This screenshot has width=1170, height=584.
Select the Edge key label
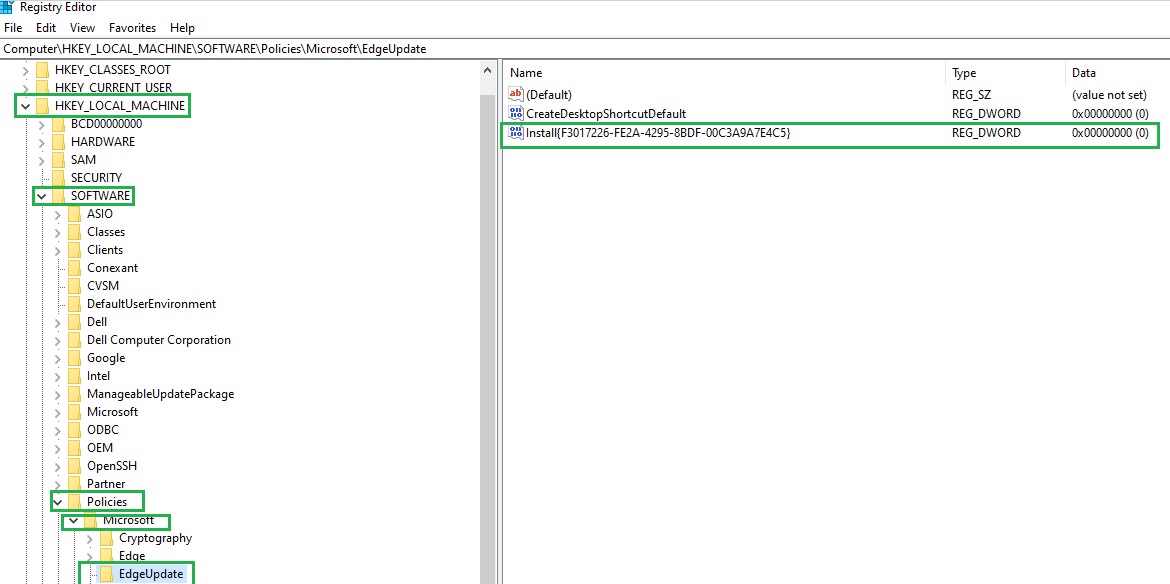click(132, 556)
